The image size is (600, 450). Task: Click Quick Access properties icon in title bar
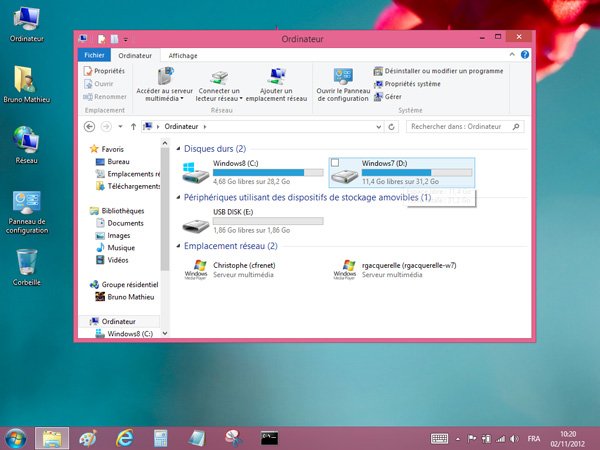pyautogui.click(x=102, y=39)
